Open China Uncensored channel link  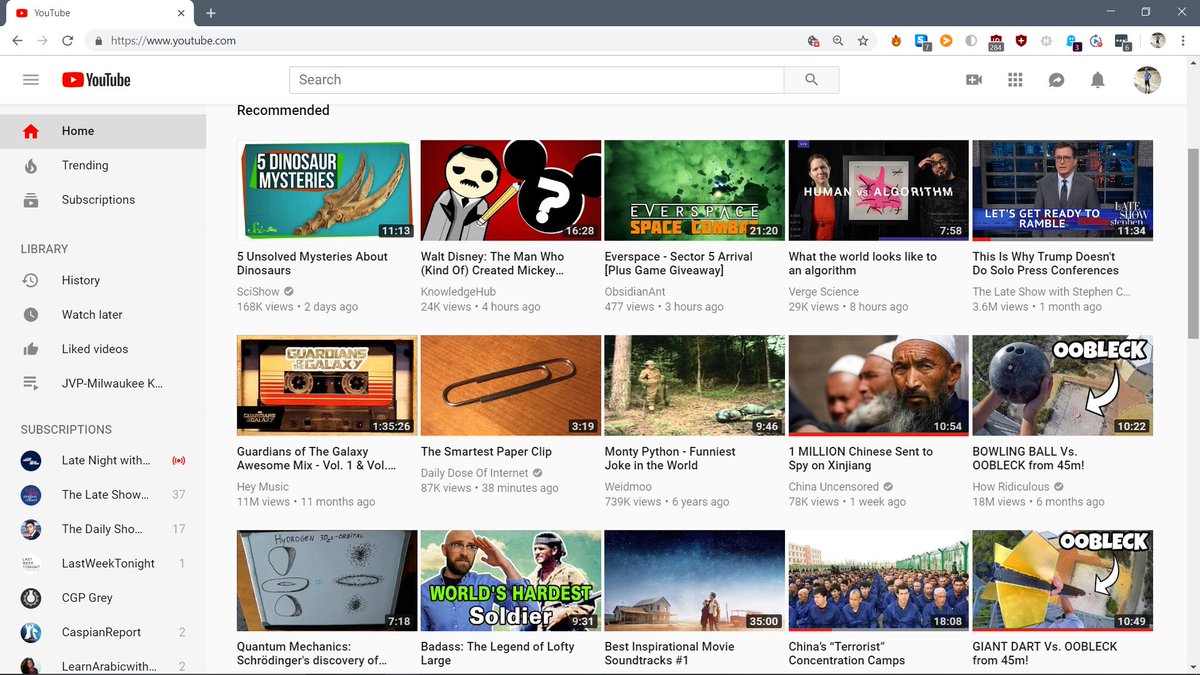click(834, 487)
